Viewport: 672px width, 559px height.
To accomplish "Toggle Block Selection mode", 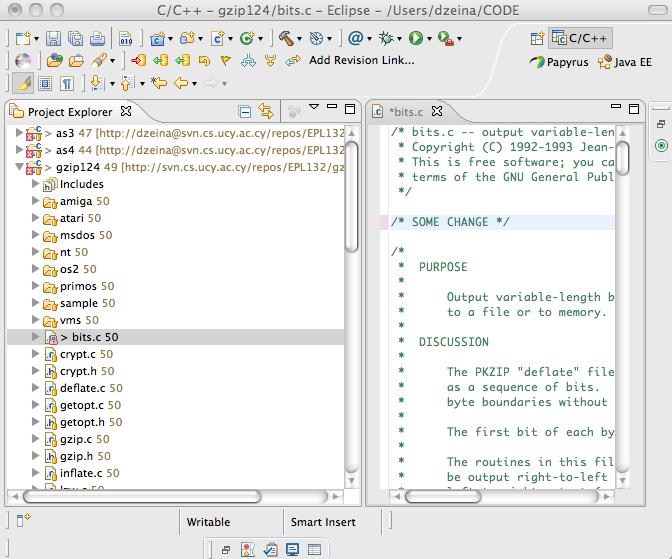I will [x=45, y=83].
